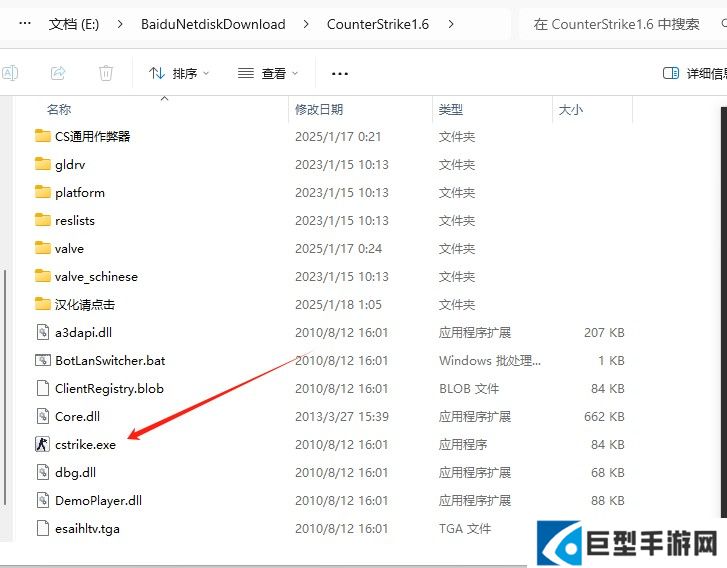Screen dimensions: 727x568
Task: Expand chevron after 文档 (E:) in the address bar
Action: click(x=120, y=24)
